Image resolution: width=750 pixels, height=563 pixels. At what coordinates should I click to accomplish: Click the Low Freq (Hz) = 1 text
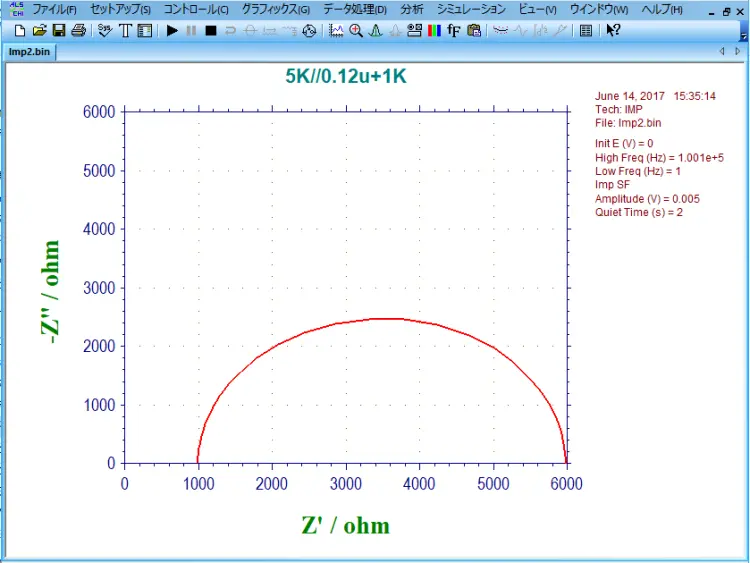coord(638,171)
